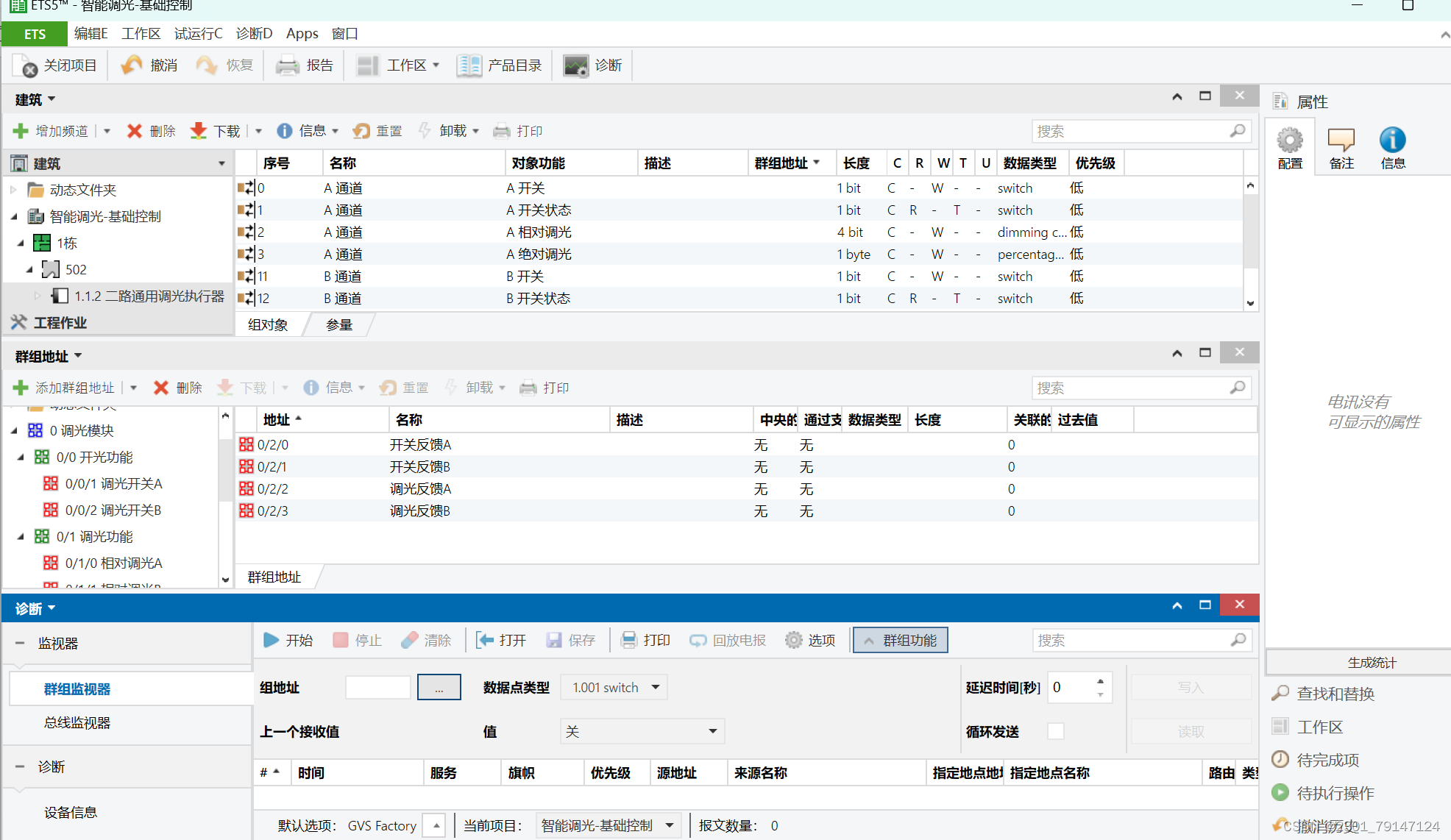Toggle the cyclic sending checkbox

click(x=1055, y=731)
